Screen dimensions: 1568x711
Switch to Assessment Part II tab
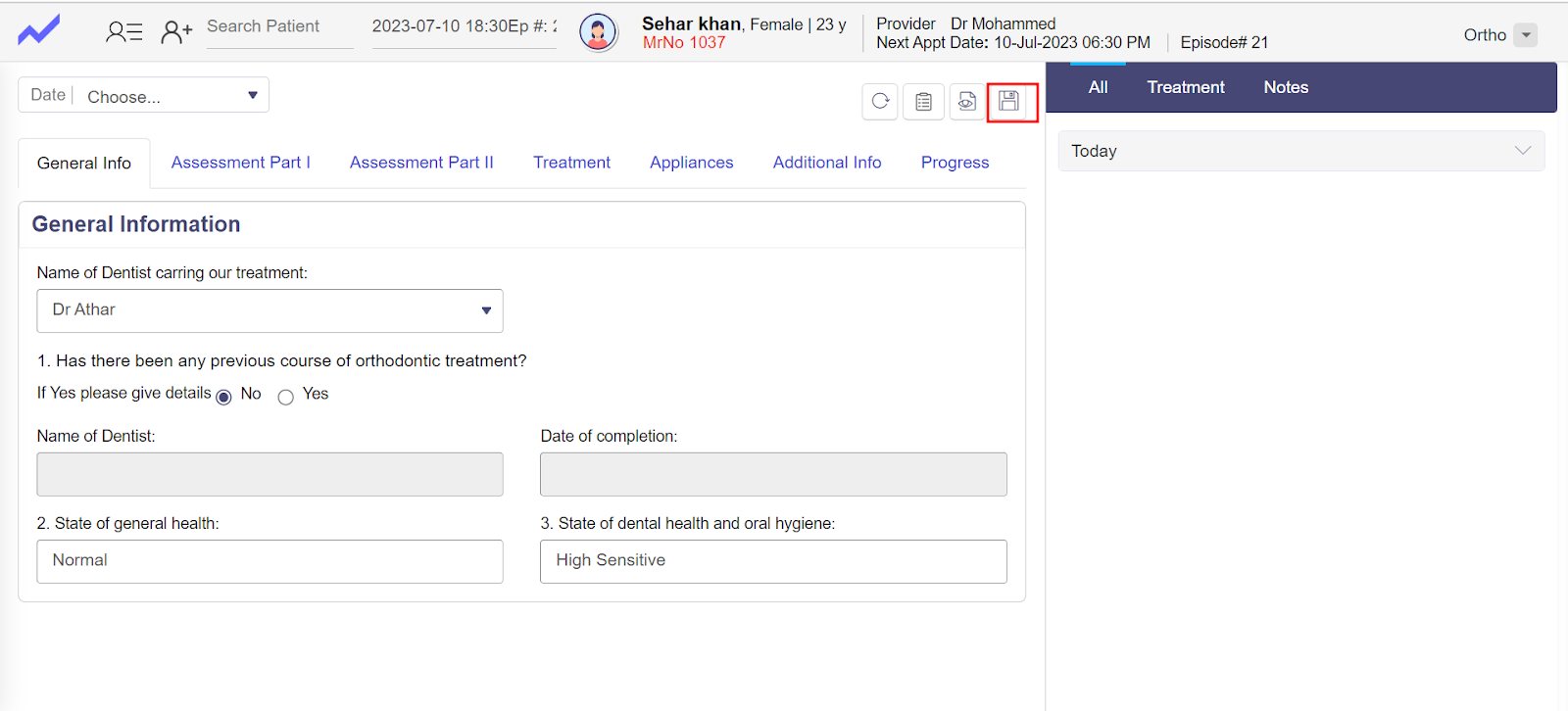coord(421,163)
